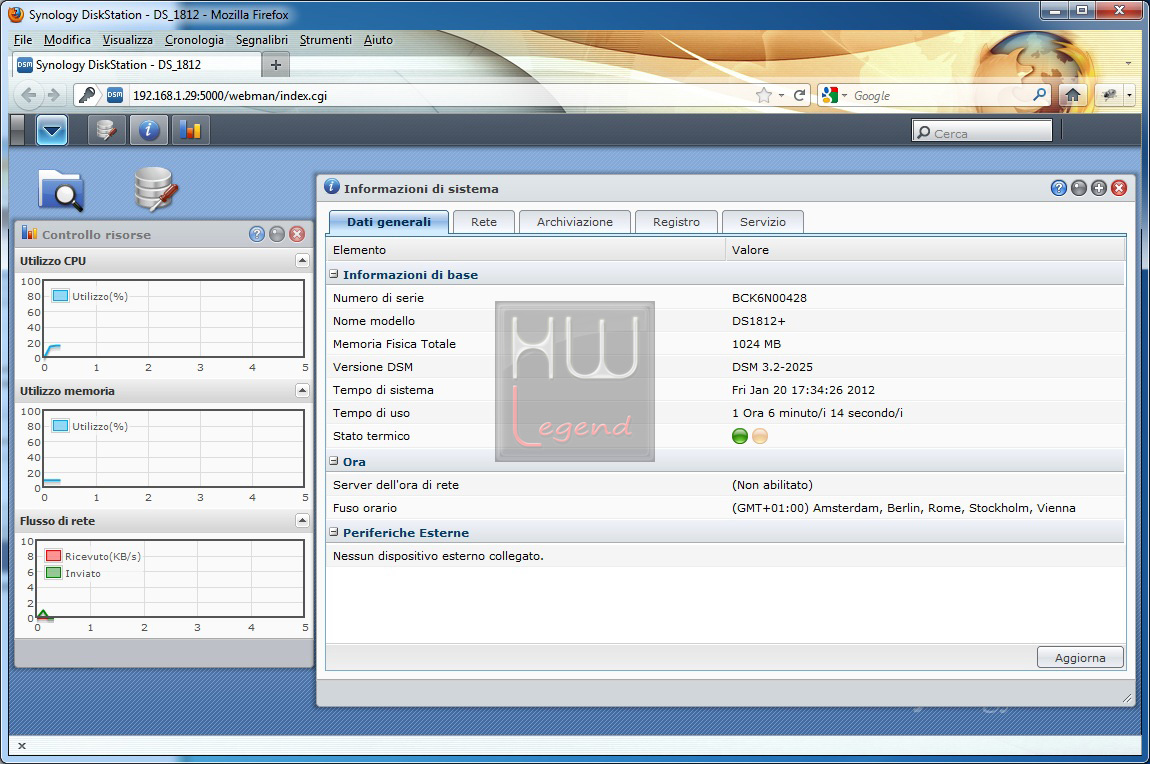Viewport: 1150px width, 764px height.
Task: Close the Controllo risorse widget
Action: [x=297, y=234]
